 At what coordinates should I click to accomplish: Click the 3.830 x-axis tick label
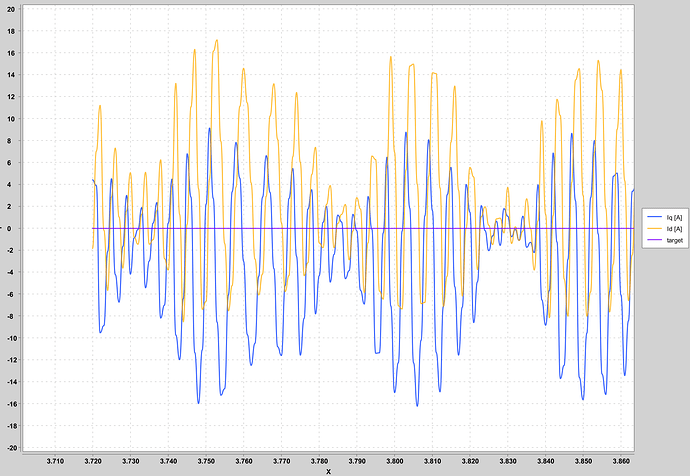pyautogui.click(x=508, y=461)
